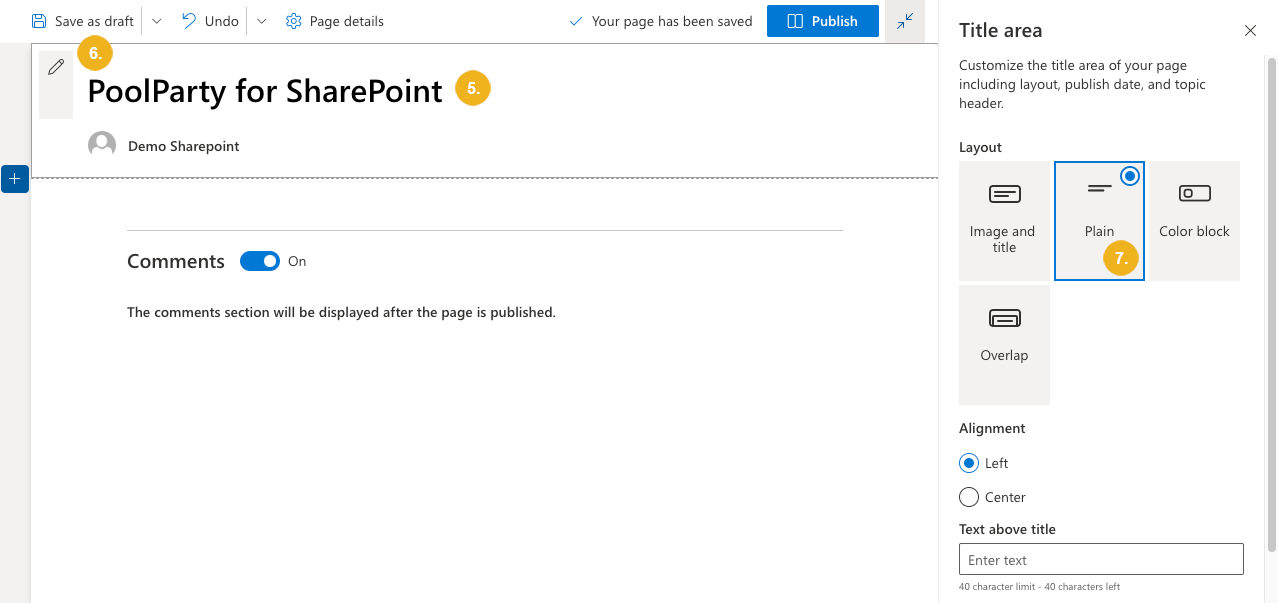This screenshot has width=1278, height=603.
Task: Click the pencil edit icon beside title
Action: pos(56,67)
